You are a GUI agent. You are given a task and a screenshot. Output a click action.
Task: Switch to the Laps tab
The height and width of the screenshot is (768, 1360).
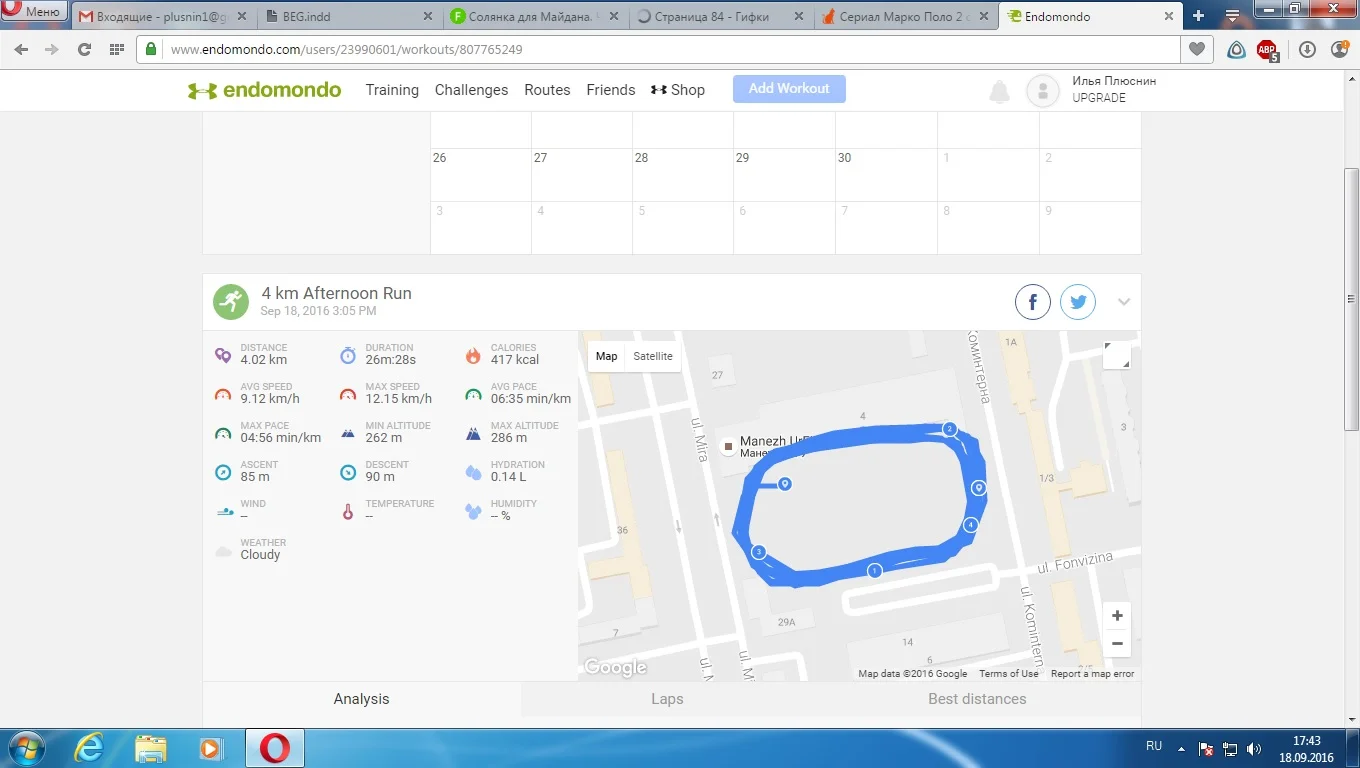pos(667,699)
